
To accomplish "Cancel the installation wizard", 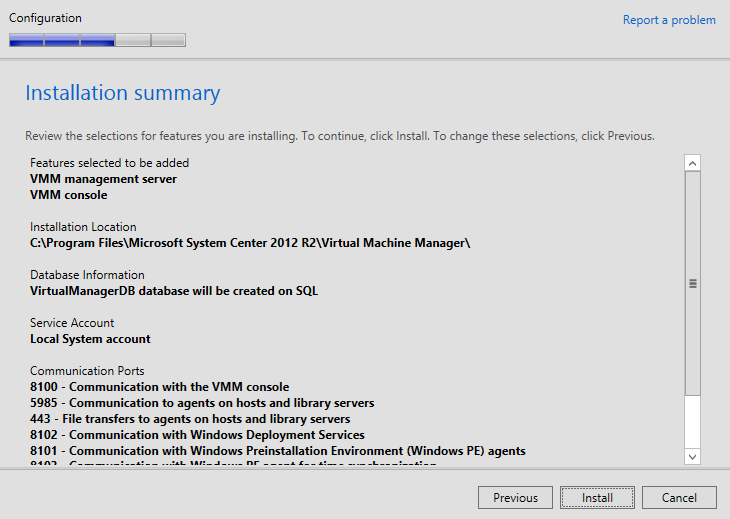I will point(679,497).
